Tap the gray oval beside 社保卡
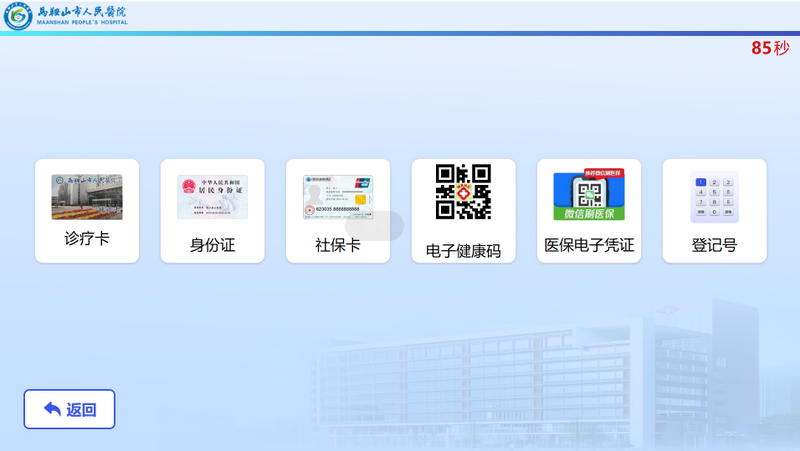The height and width of the screenshot is (451, 800). [x=381, y=226]
